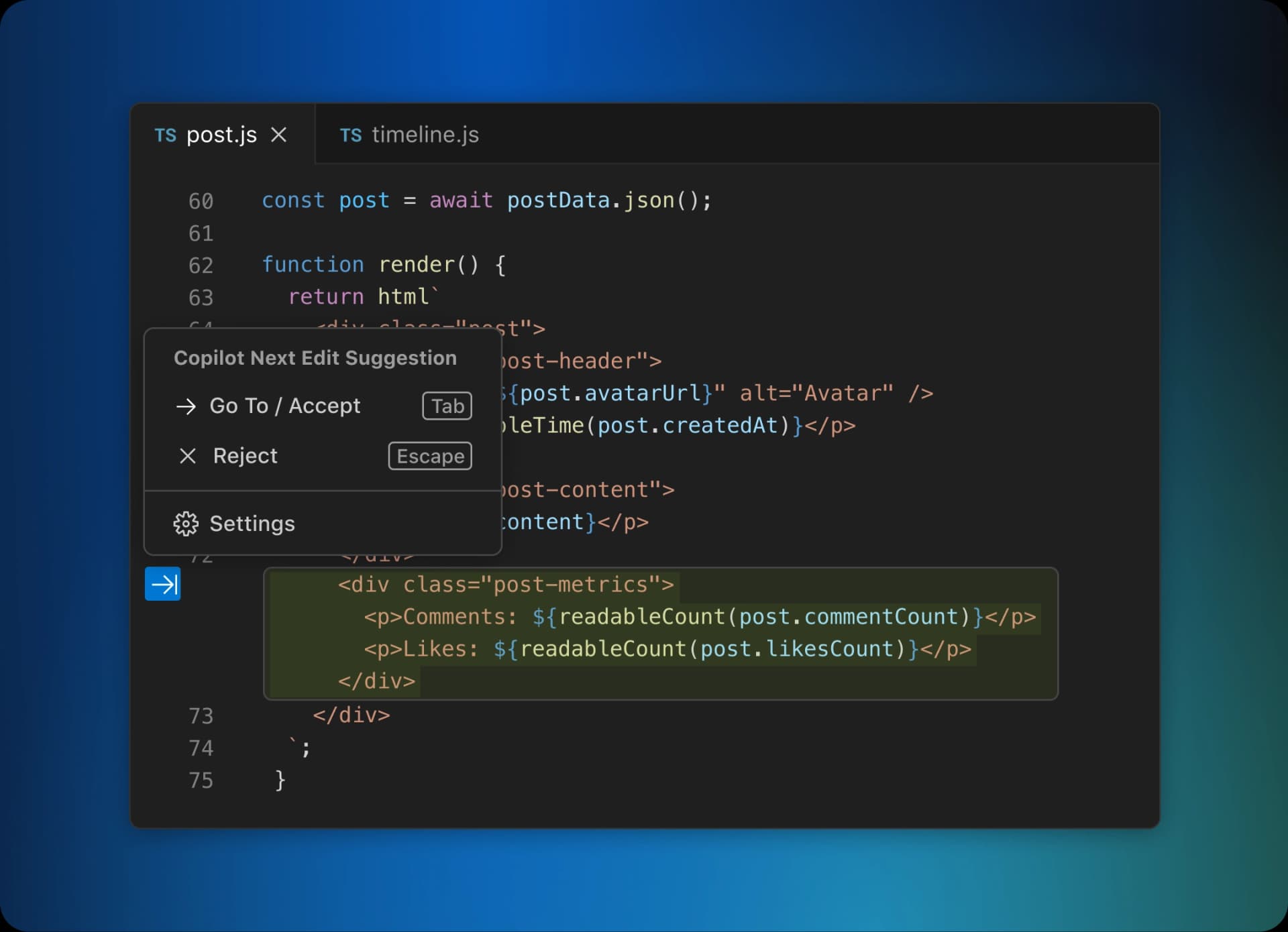Click the Escape keybinding badge
This screenshot has height=932, width=1288.
click(x=429, y=456)
